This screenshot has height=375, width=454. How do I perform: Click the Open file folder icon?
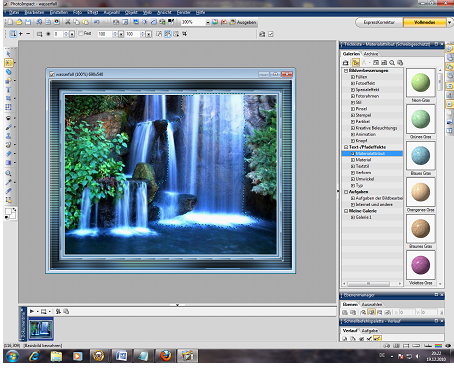[x=19, y=22]
